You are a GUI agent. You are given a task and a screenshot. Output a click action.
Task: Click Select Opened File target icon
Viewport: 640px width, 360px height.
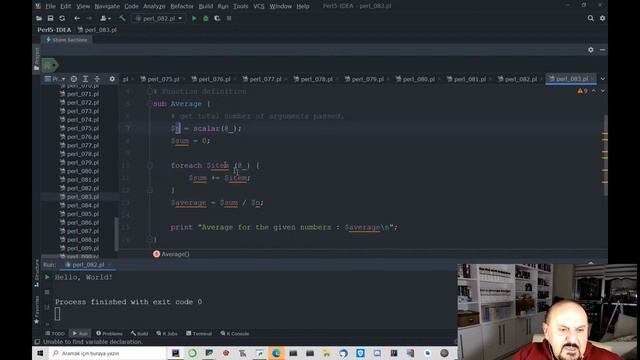click(x=73, y=79)
